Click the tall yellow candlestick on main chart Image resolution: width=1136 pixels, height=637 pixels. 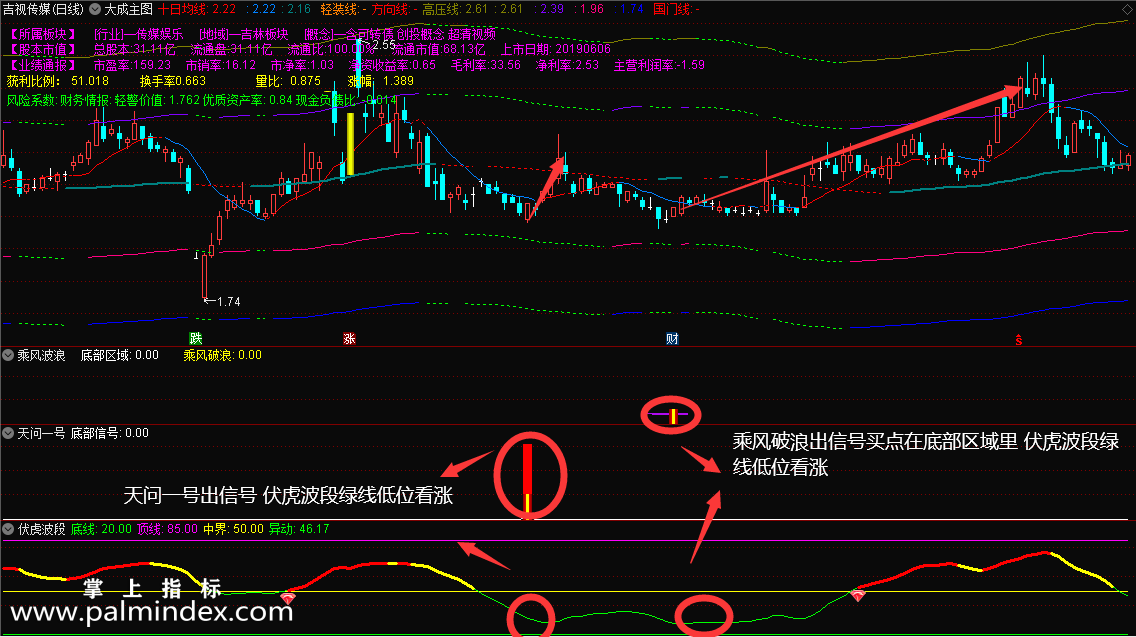point(351,144)
